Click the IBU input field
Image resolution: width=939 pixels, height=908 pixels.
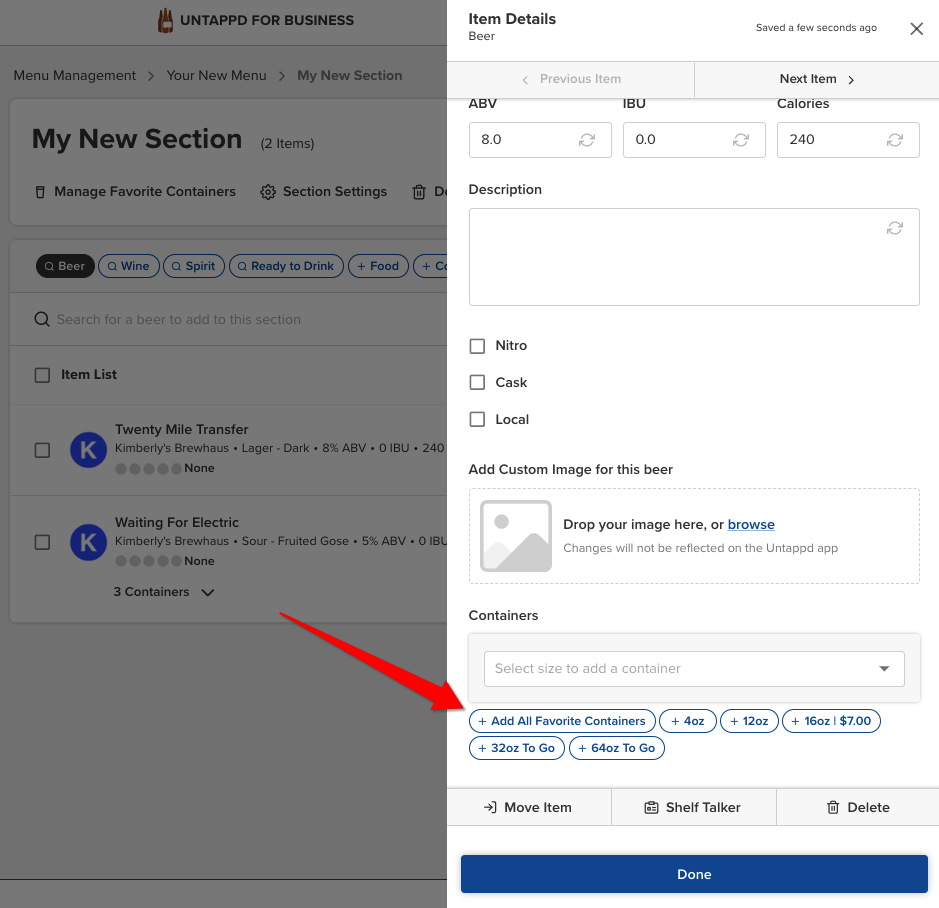tap(694, 140)
